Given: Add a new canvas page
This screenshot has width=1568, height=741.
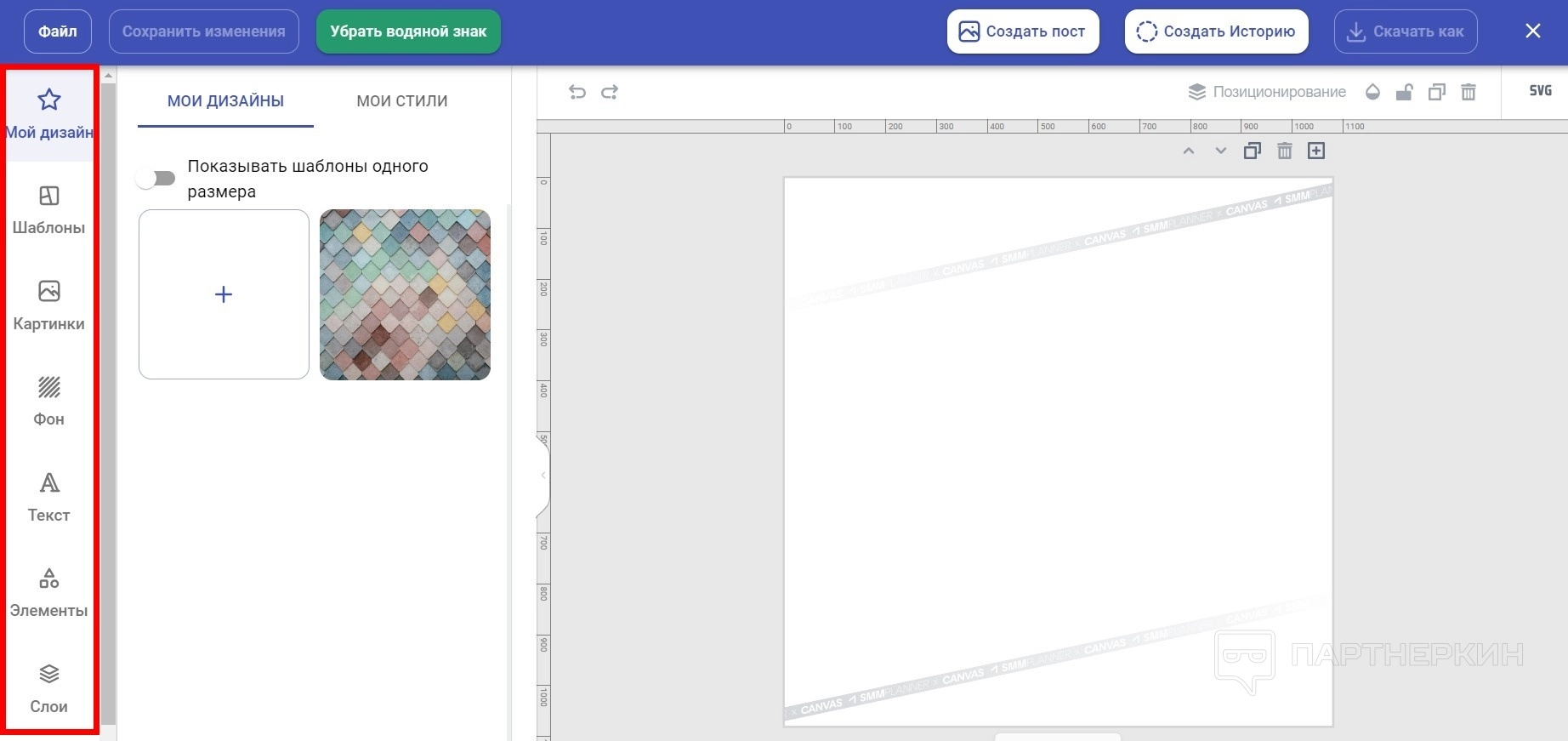Looking at the screenshot, I should pyautogui.click(x=1316, y=151).
